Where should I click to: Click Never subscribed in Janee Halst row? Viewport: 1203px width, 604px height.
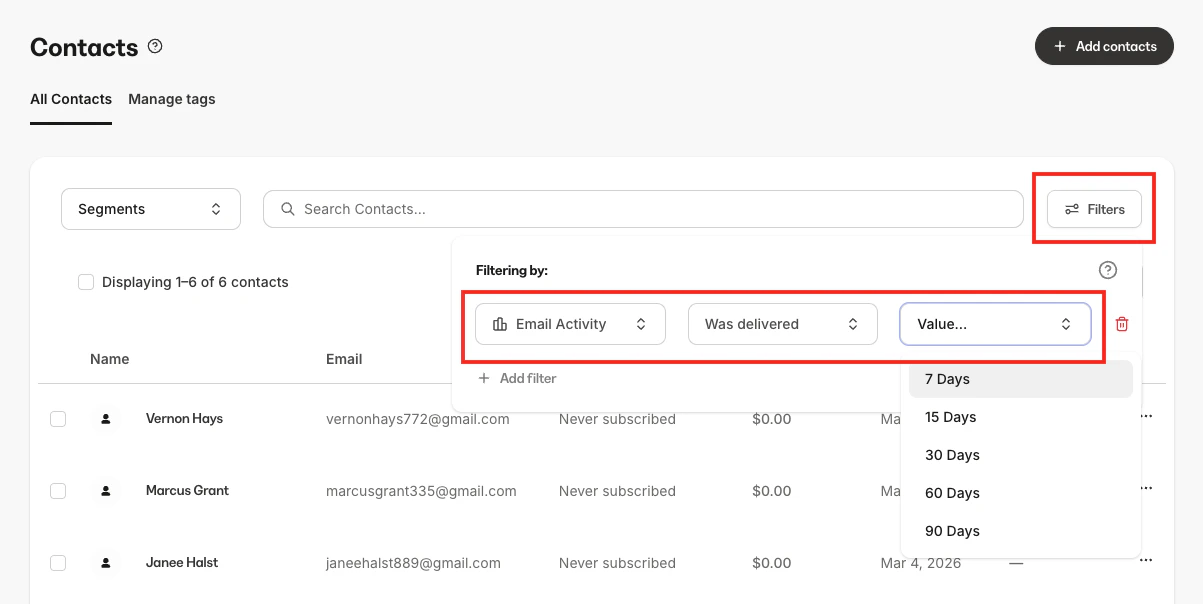coord(617,563)
